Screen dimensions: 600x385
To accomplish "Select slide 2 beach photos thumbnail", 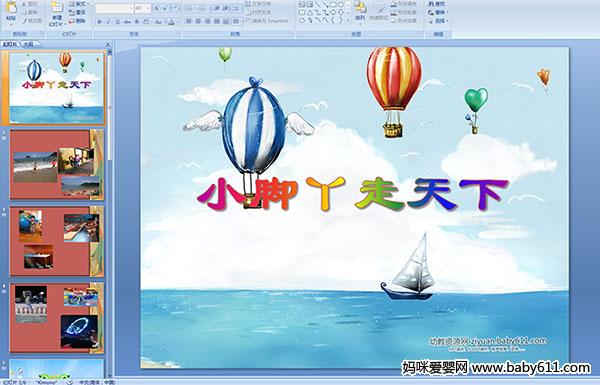I will [57, 165].
